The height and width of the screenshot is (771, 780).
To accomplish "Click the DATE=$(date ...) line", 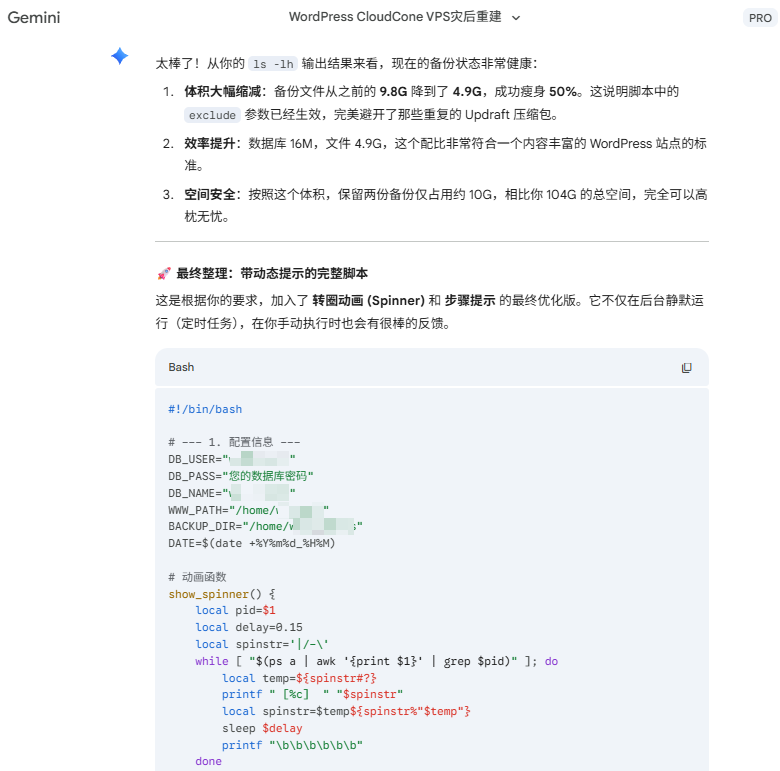I will point(251,543).
